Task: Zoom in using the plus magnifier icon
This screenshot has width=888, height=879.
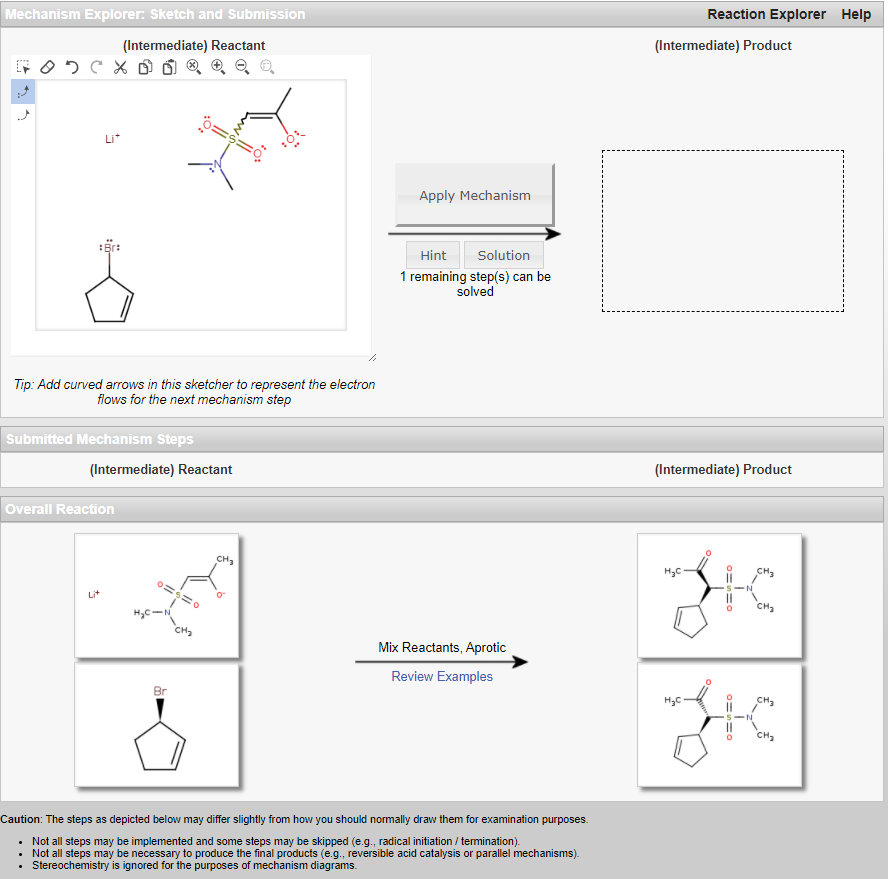Action: (x=218, y=66)
